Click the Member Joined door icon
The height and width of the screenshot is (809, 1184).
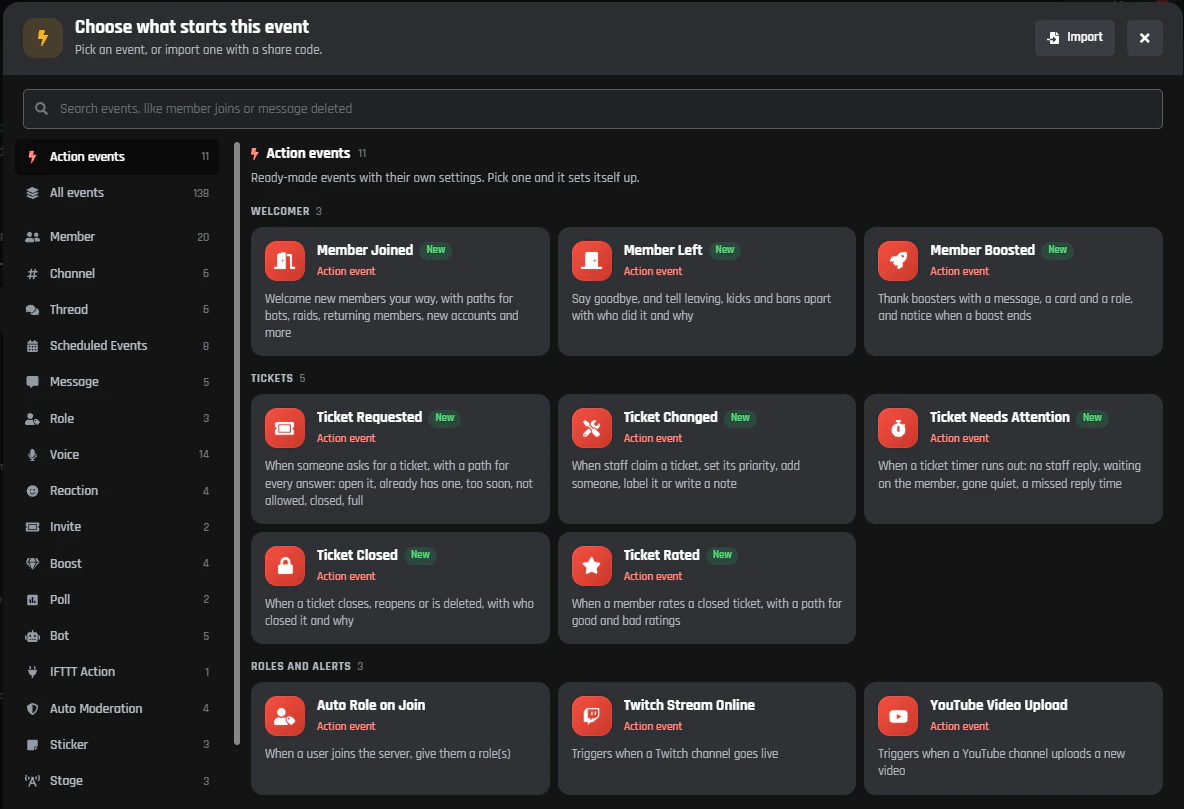[285, 261]
